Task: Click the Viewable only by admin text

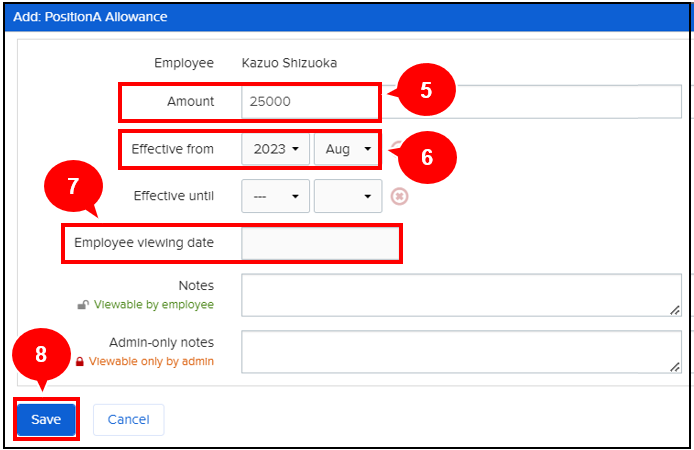Action: coord(151,361)
